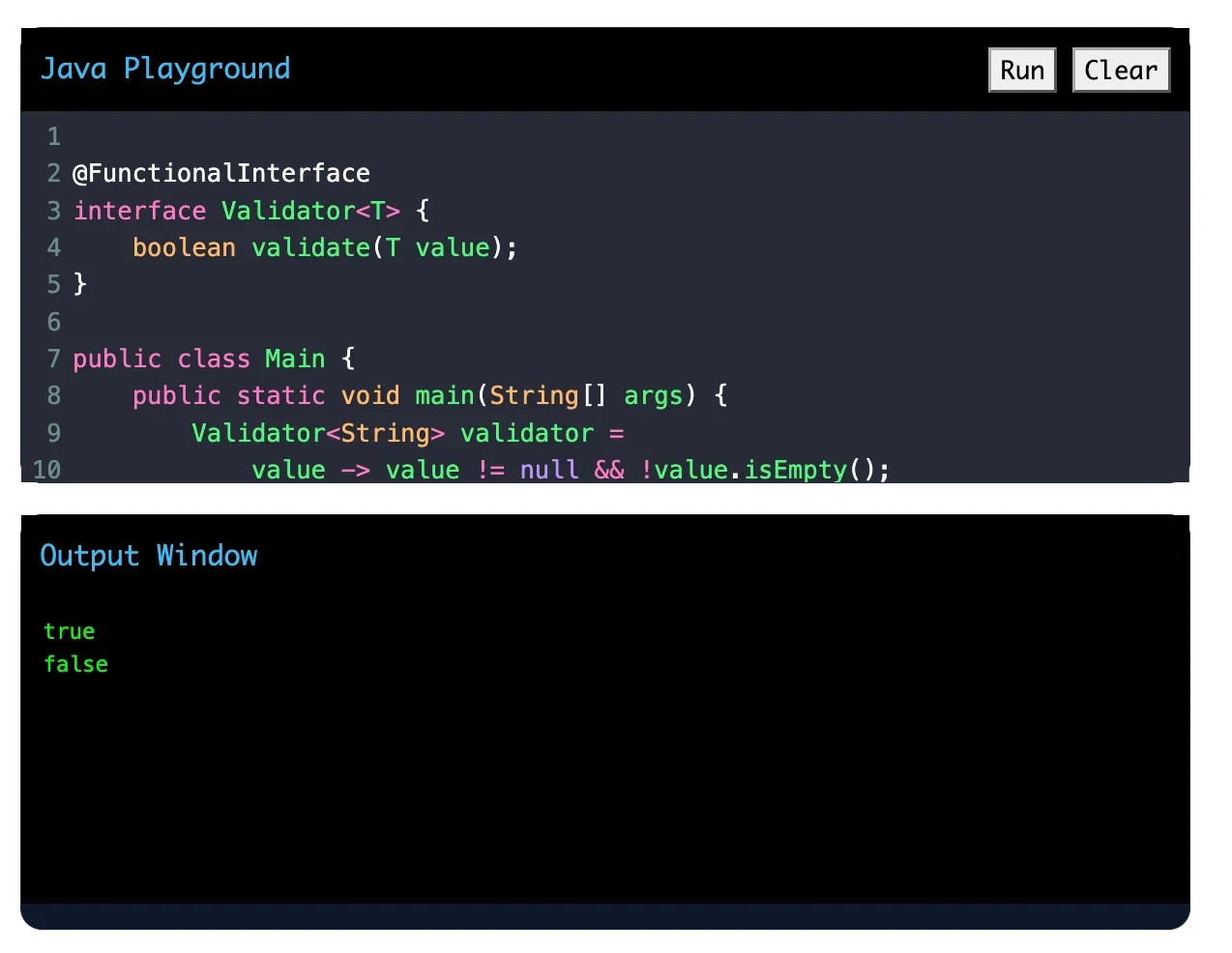Click 'interface Validator<T> {' on line 3
Viewport: 1232px width, 953px height.
click(251, 211)
